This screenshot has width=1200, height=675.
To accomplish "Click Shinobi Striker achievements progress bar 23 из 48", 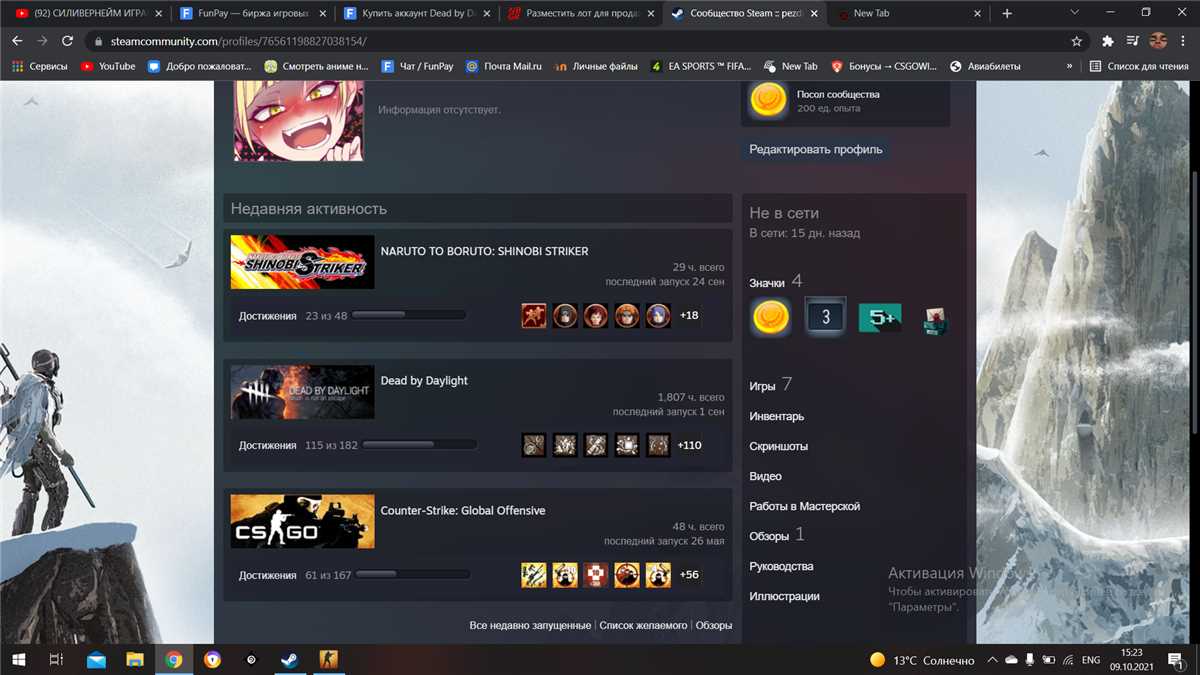I will pyautogui.click(x=409, y=316).
